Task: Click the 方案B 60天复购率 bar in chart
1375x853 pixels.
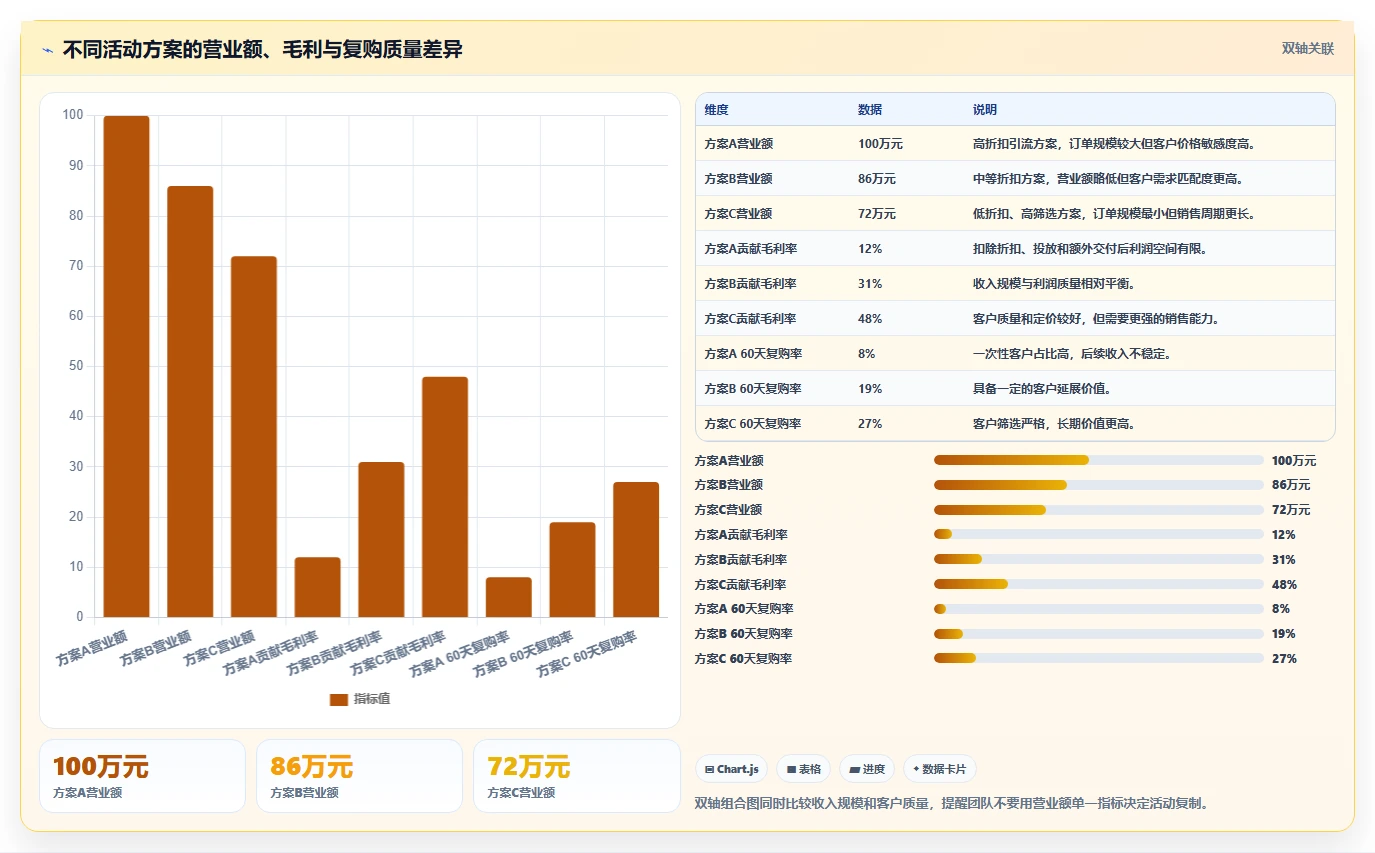Action: 572,569
